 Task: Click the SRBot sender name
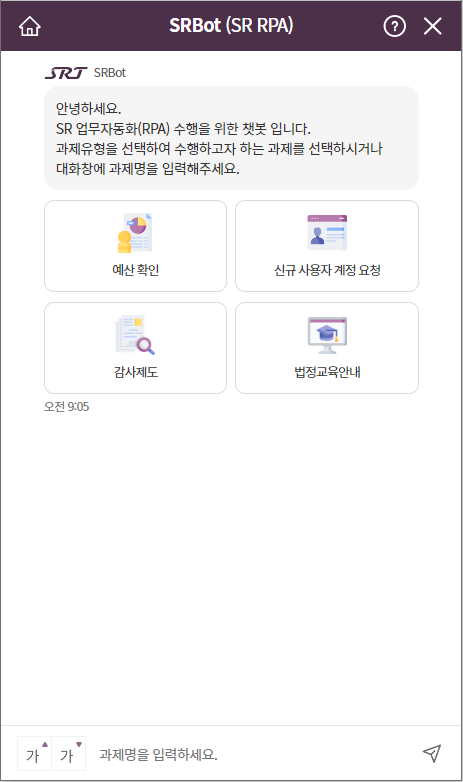110,73
